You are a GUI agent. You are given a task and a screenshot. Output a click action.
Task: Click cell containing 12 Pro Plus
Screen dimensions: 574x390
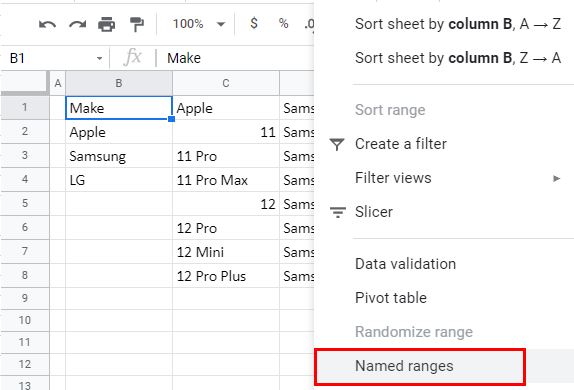(x=226, y=276)
